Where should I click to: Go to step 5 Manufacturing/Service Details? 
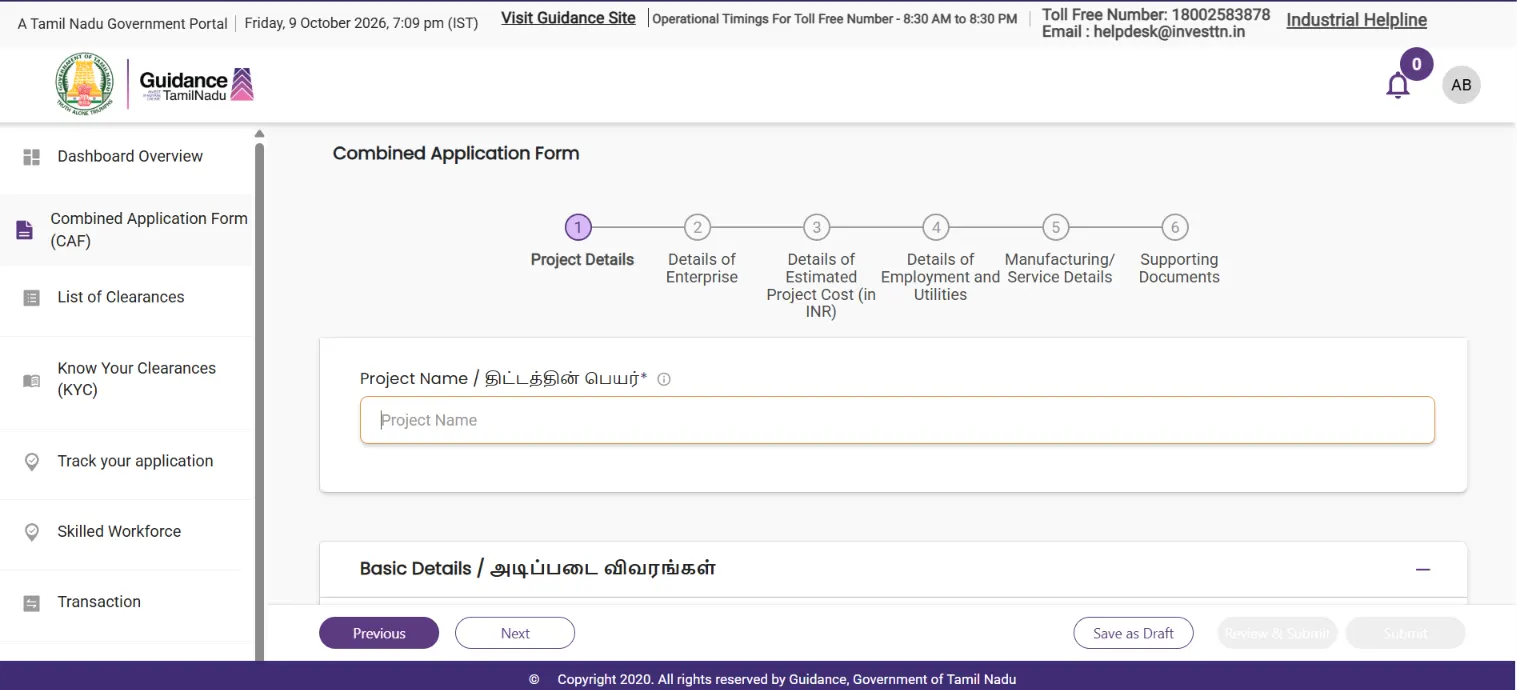pos(1055,228)
